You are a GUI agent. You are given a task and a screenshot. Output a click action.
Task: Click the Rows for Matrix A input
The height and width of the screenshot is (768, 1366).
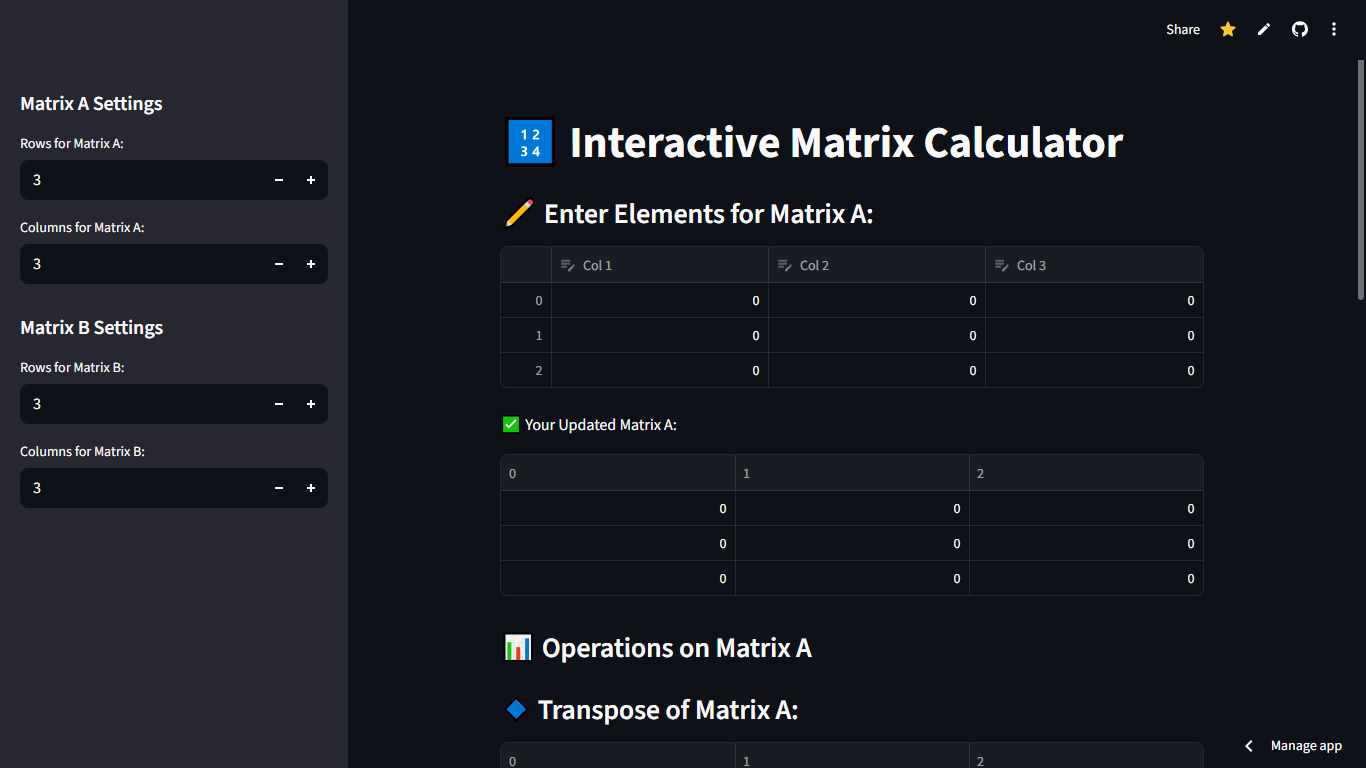click(142, 180)
